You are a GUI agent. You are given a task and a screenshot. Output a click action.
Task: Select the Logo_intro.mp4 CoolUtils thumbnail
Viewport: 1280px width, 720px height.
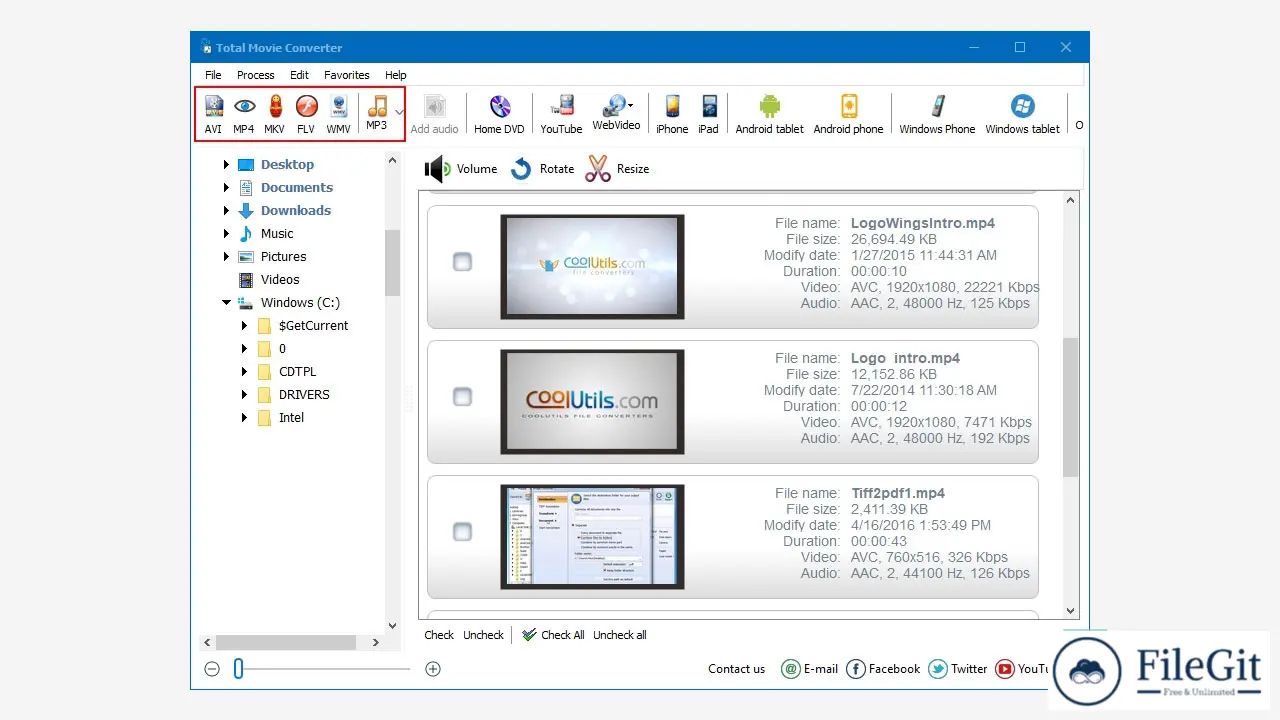(x=592, y=401)
